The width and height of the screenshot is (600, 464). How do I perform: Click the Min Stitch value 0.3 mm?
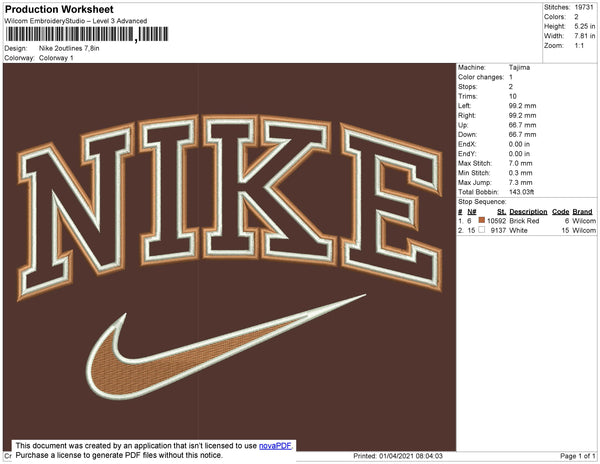pos(520,173)
